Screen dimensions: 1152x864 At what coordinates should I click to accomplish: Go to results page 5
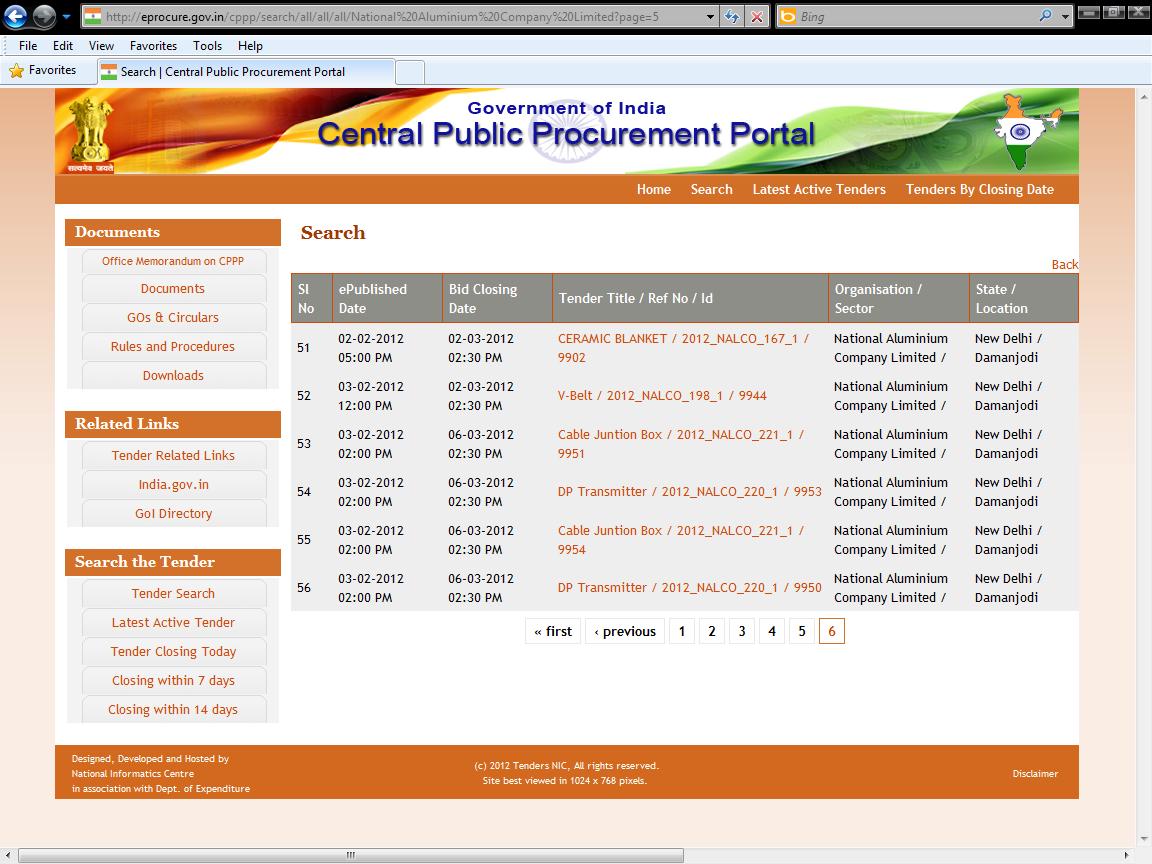pos(802,631)
